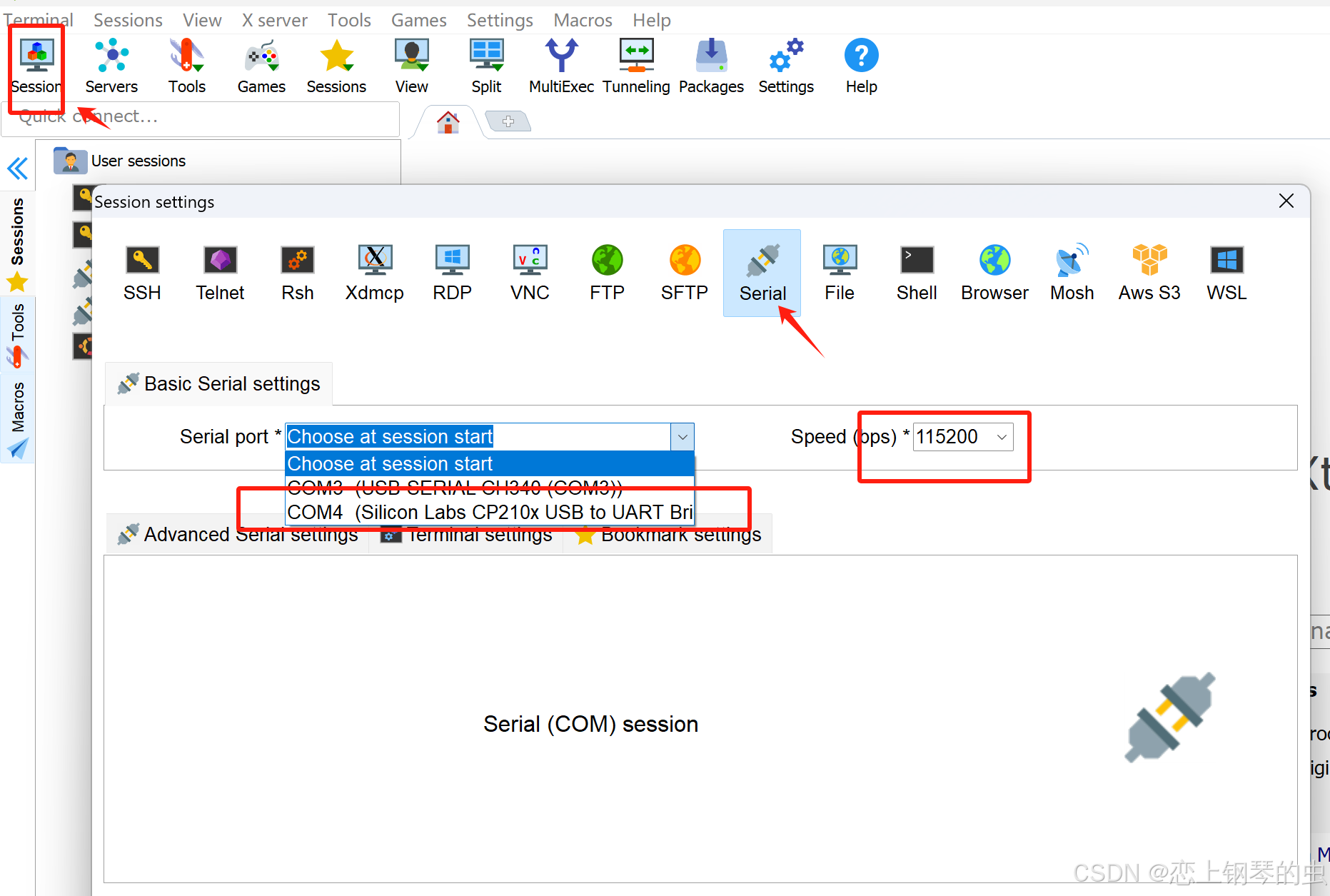
Task: Select the Mosh session type
Action: (1072, 273)
